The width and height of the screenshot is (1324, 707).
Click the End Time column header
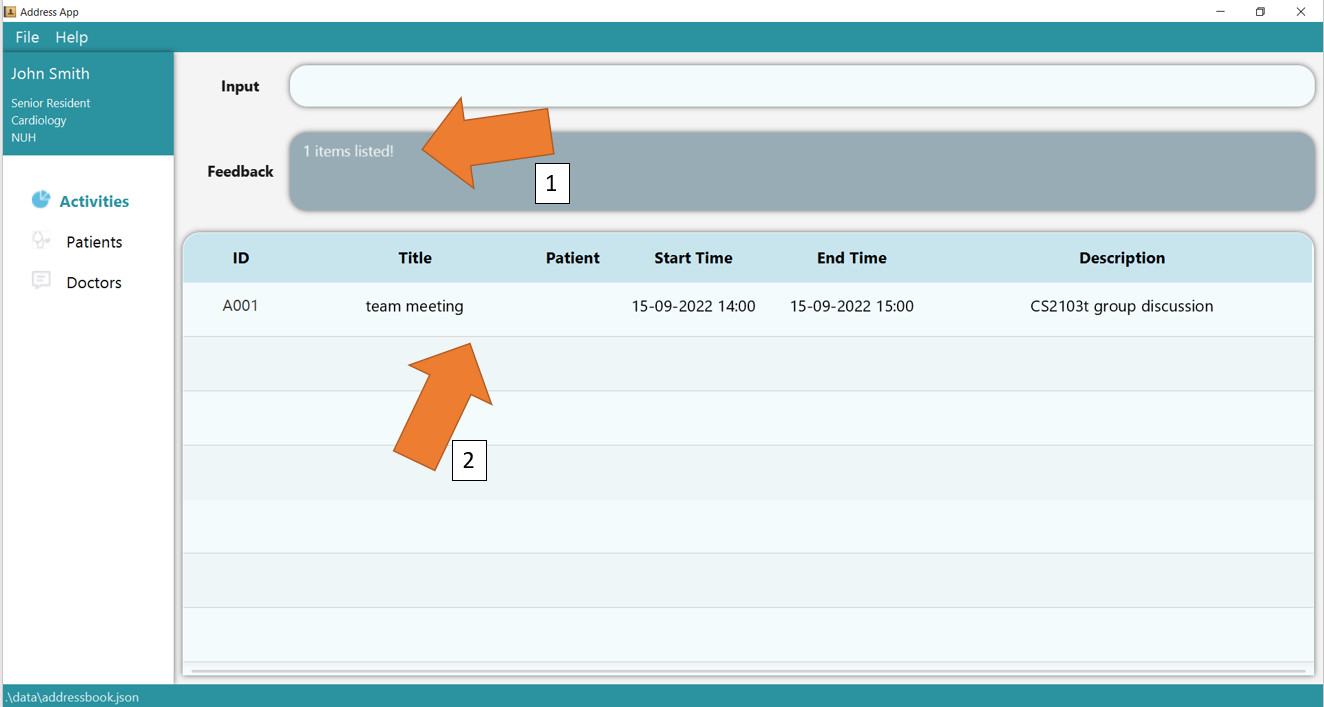click(x=851, y=258)
